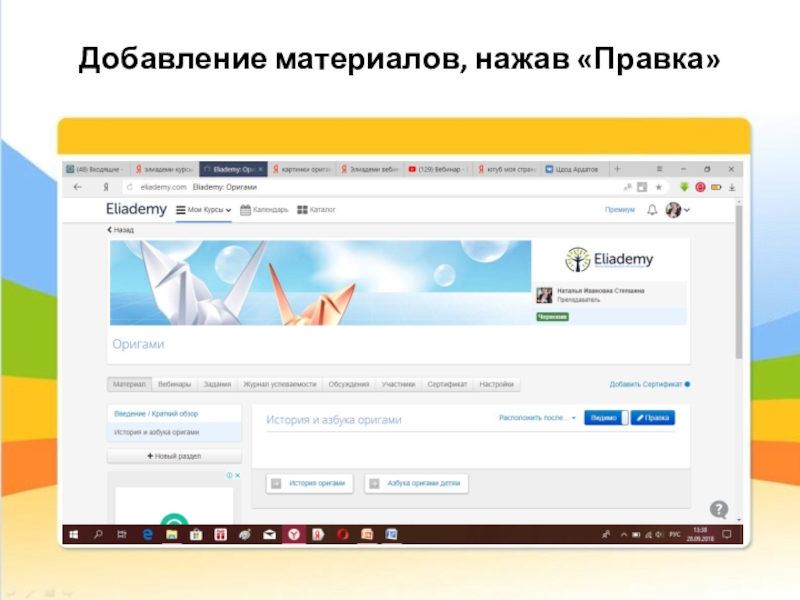
Task: Click the origami banner image
Action: point(320,283)
